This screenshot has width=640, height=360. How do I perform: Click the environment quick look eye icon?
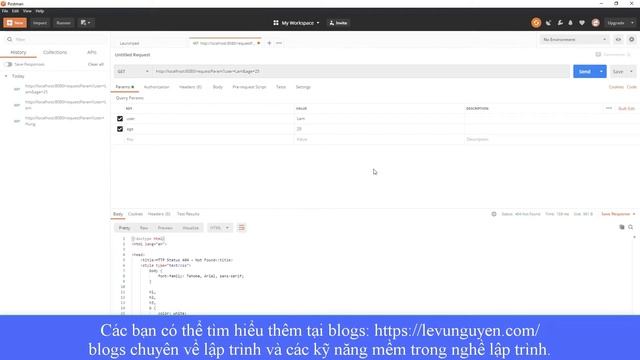(618, 40)
